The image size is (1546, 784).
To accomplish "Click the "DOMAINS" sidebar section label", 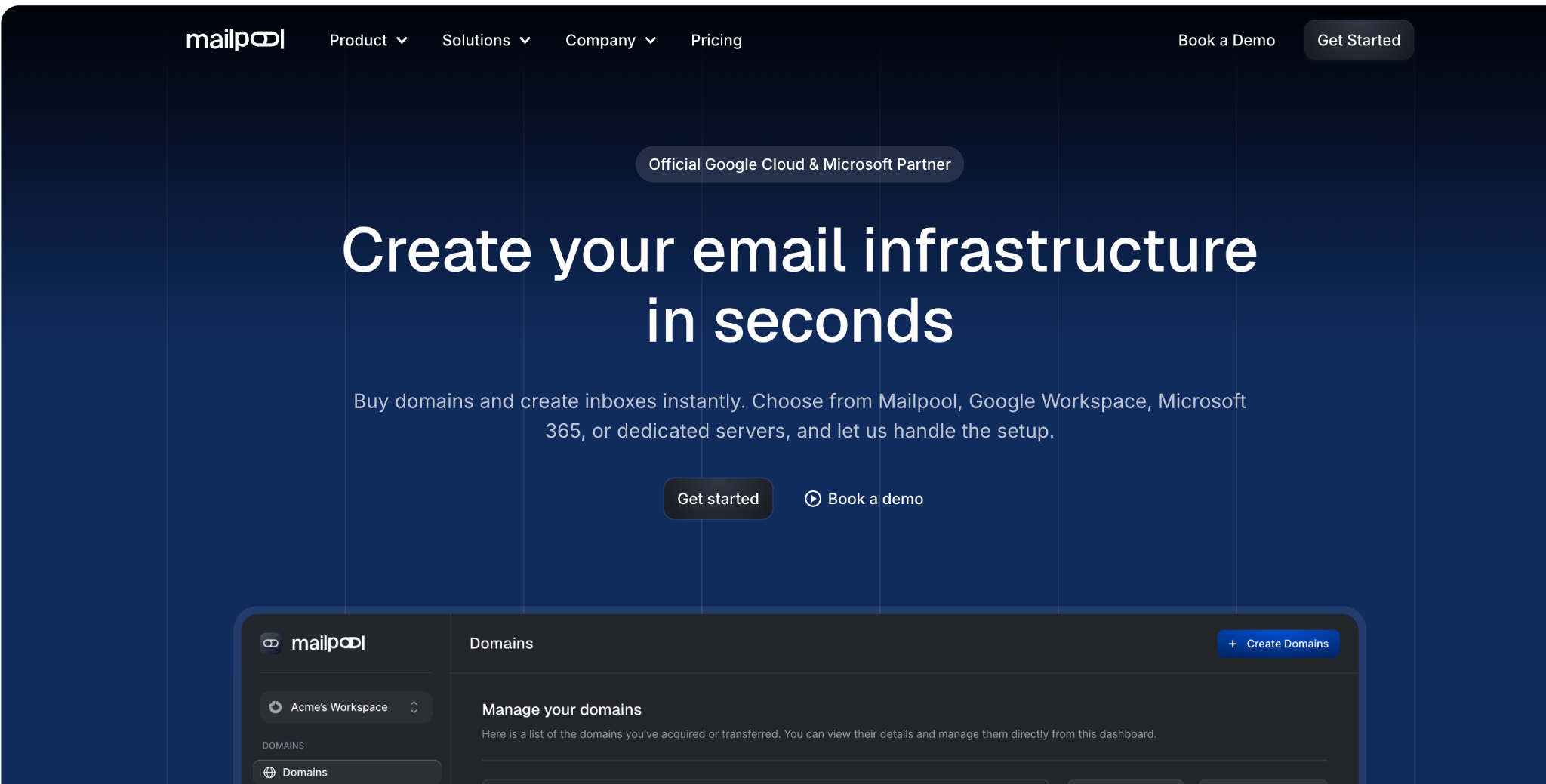I will 283,746.
